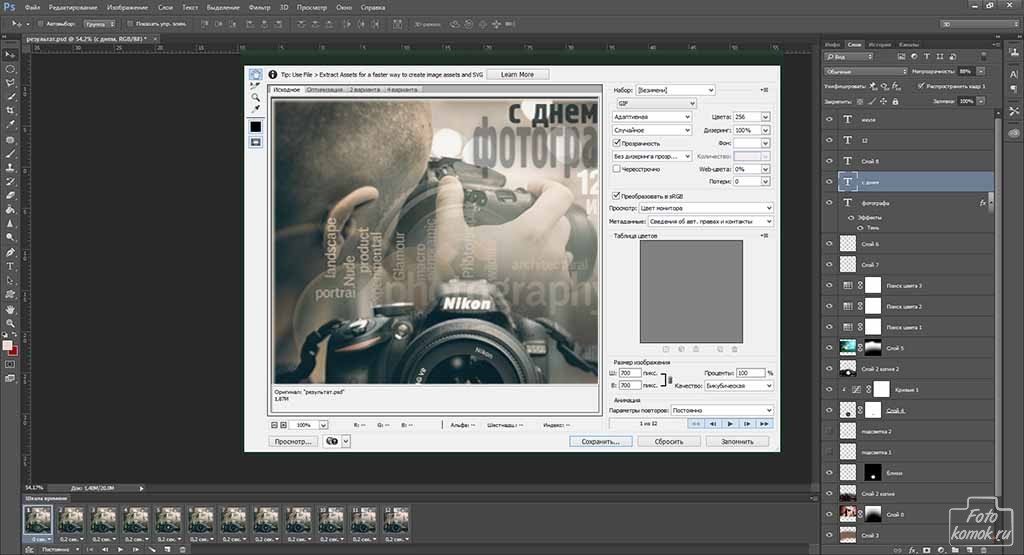Select the Hand tool in Photoshop toolbox
Screen dimensions: 1024x555
tap(10, 309)
